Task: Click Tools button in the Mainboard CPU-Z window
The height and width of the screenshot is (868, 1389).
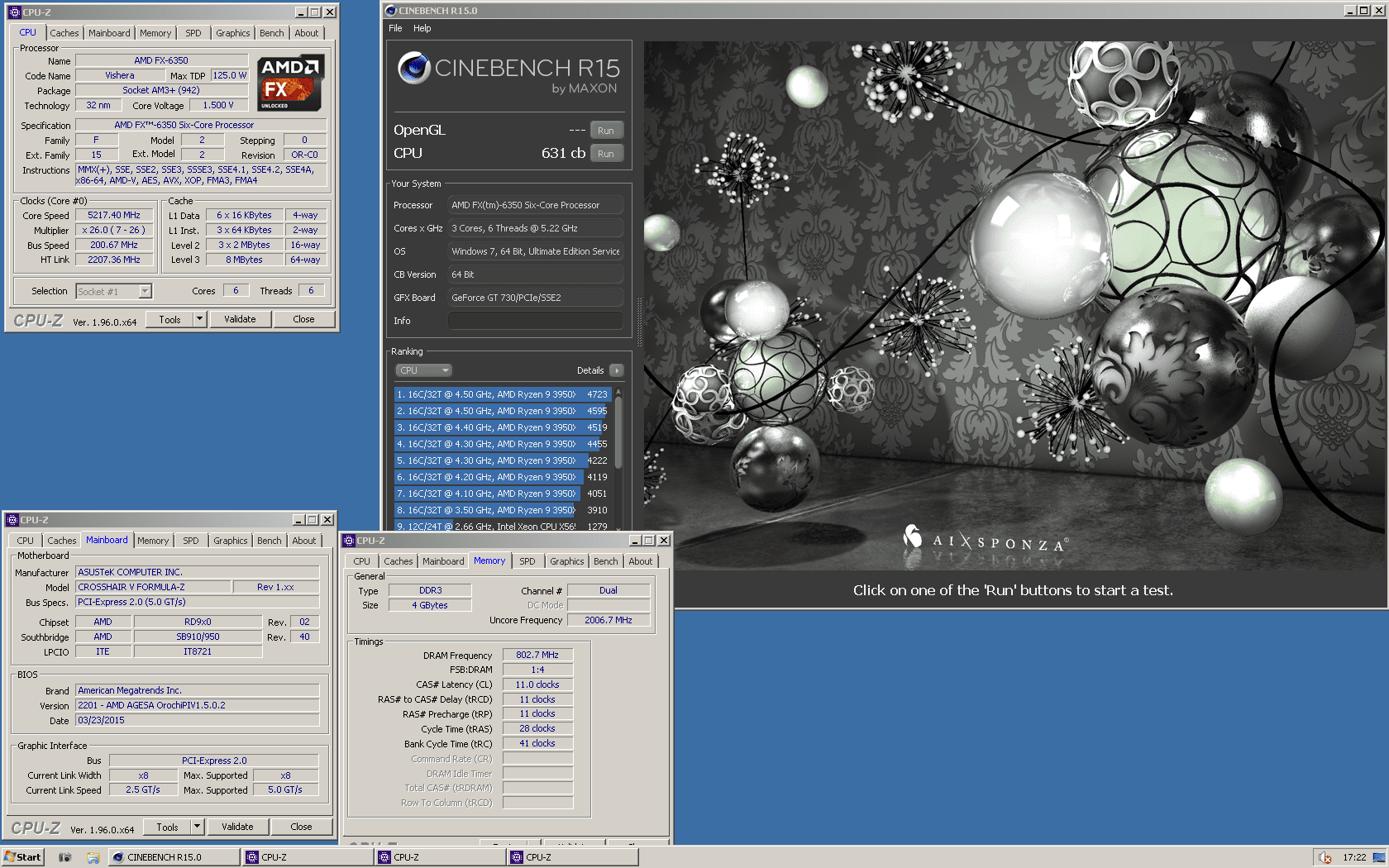Action: click(167, 827)
